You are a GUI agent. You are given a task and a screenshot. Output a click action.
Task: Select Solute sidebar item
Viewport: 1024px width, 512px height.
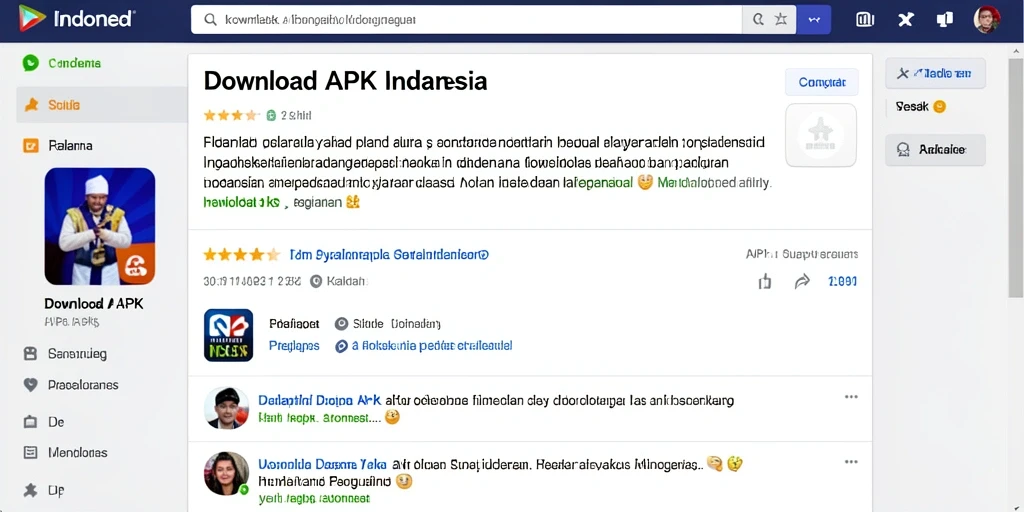point(101,104)
